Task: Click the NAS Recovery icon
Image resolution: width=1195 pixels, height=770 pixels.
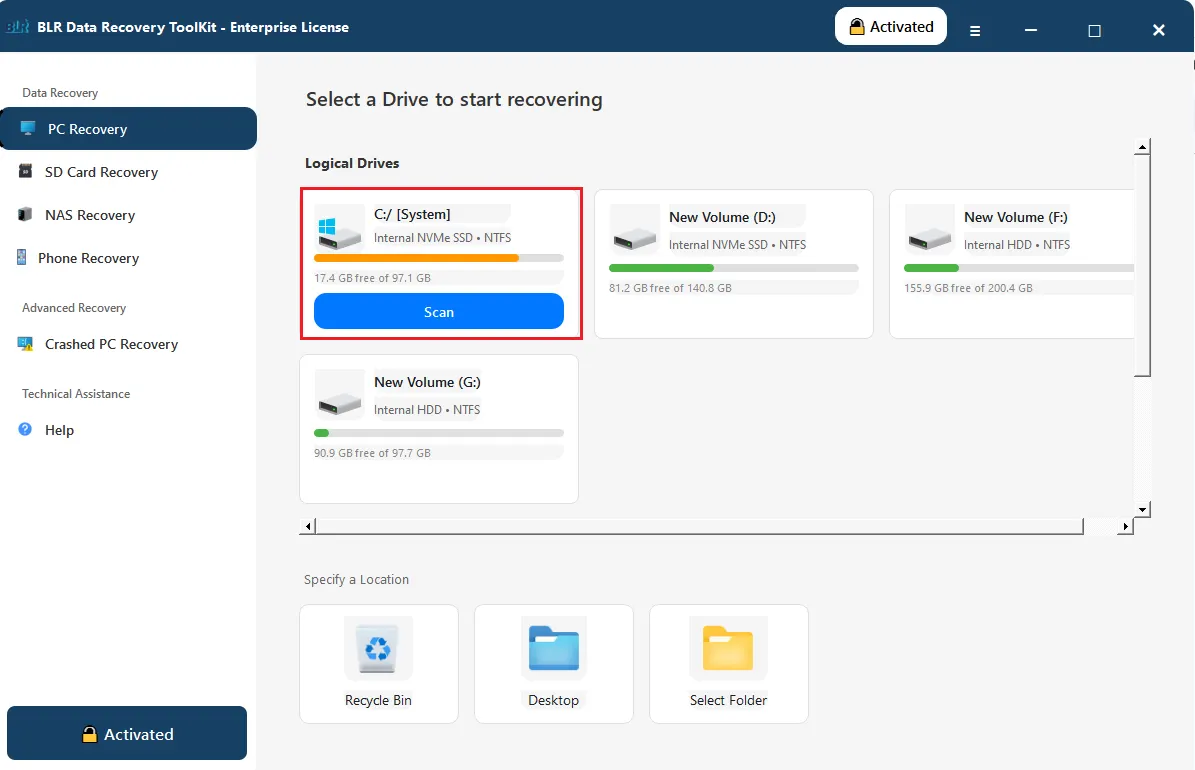Action: pos(25,215)
